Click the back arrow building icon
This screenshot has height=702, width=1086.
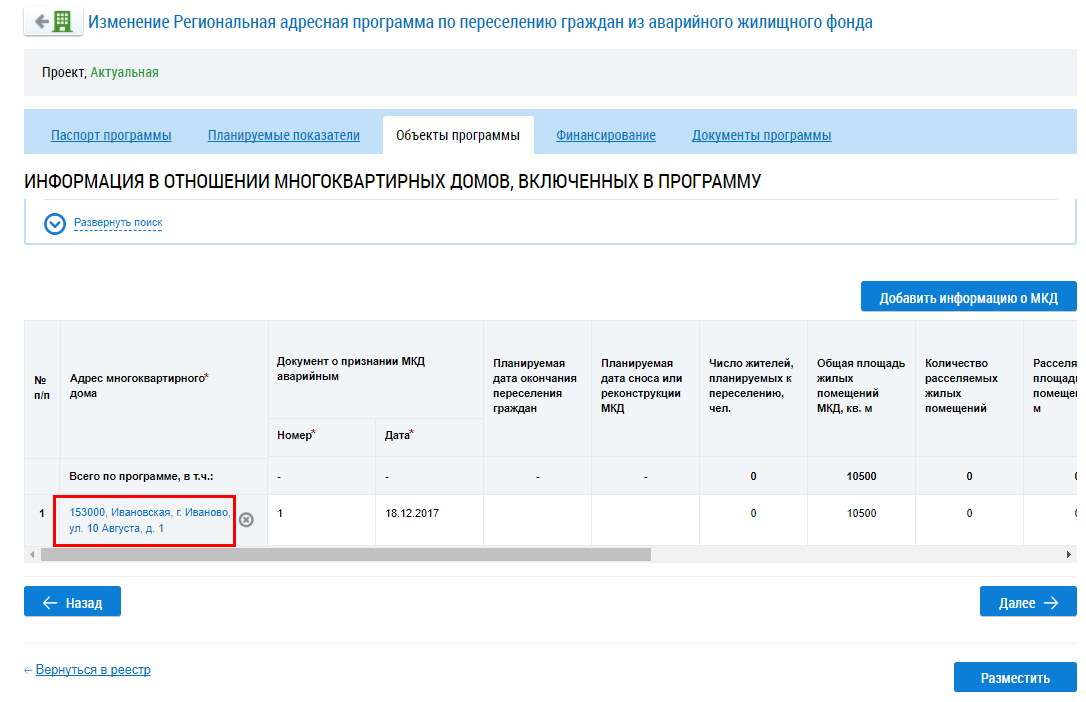click(x=53, y=21)
